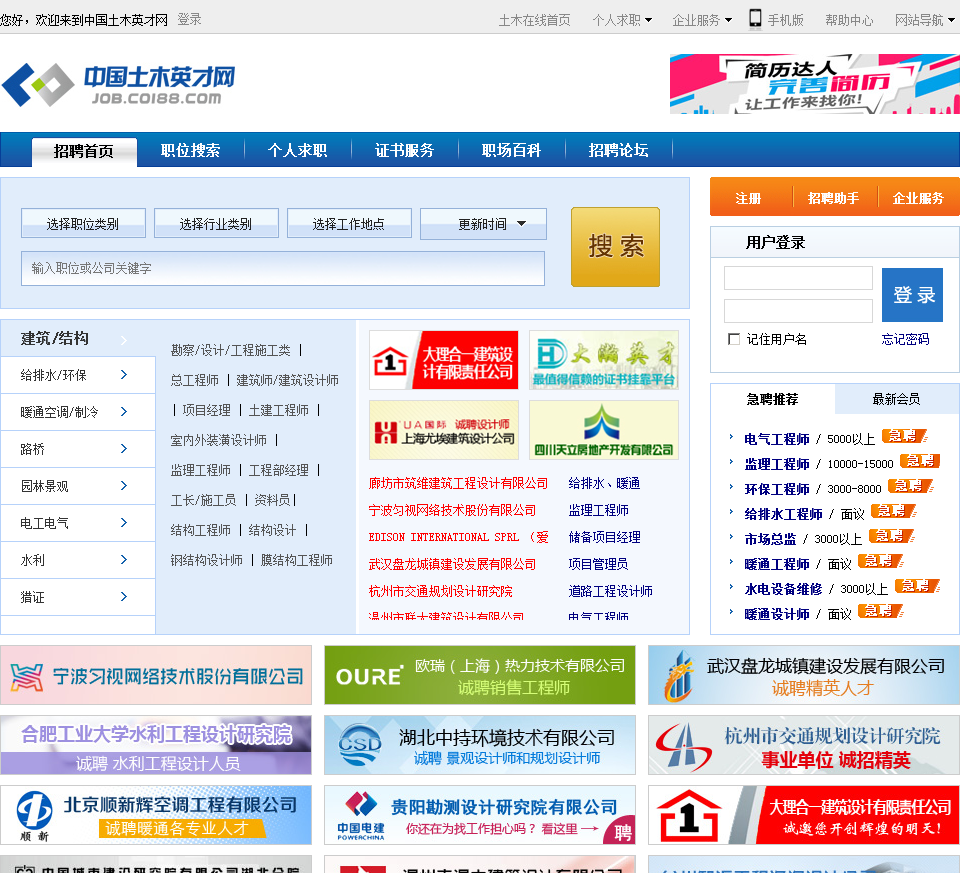Click 选择职位类别 selector
The height and width of the screenshot is (873, 960).
pos(83,224)
